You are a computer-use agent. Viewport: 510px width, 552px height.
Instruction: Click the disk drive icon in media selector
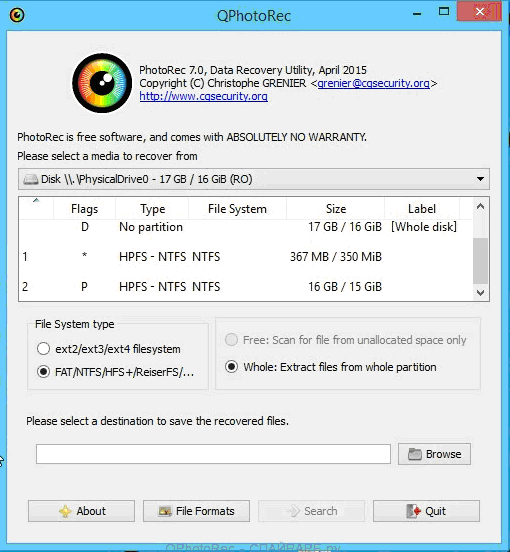(31, 179)
